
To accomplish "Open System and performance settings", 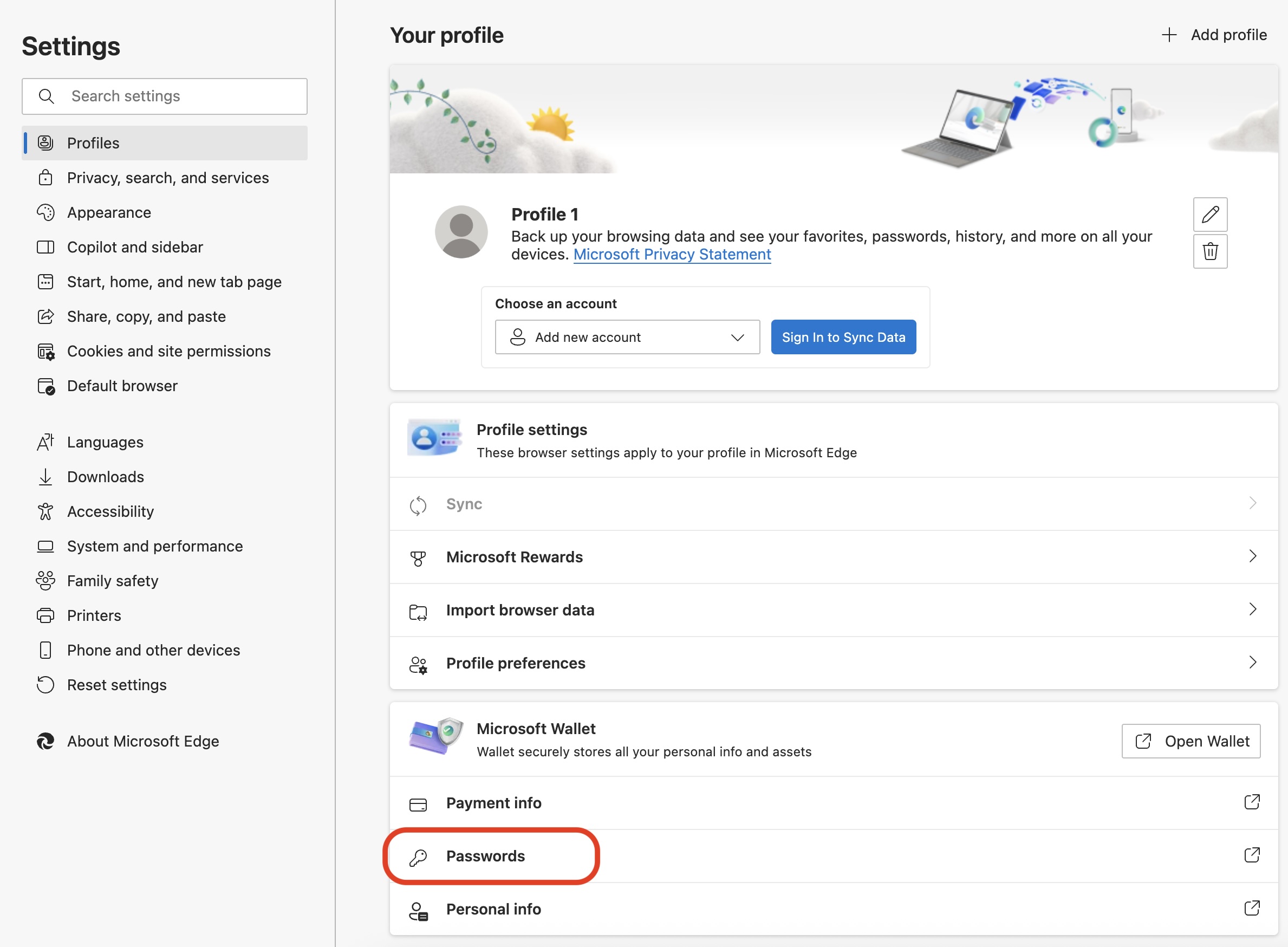I will (x=165, y=546).
